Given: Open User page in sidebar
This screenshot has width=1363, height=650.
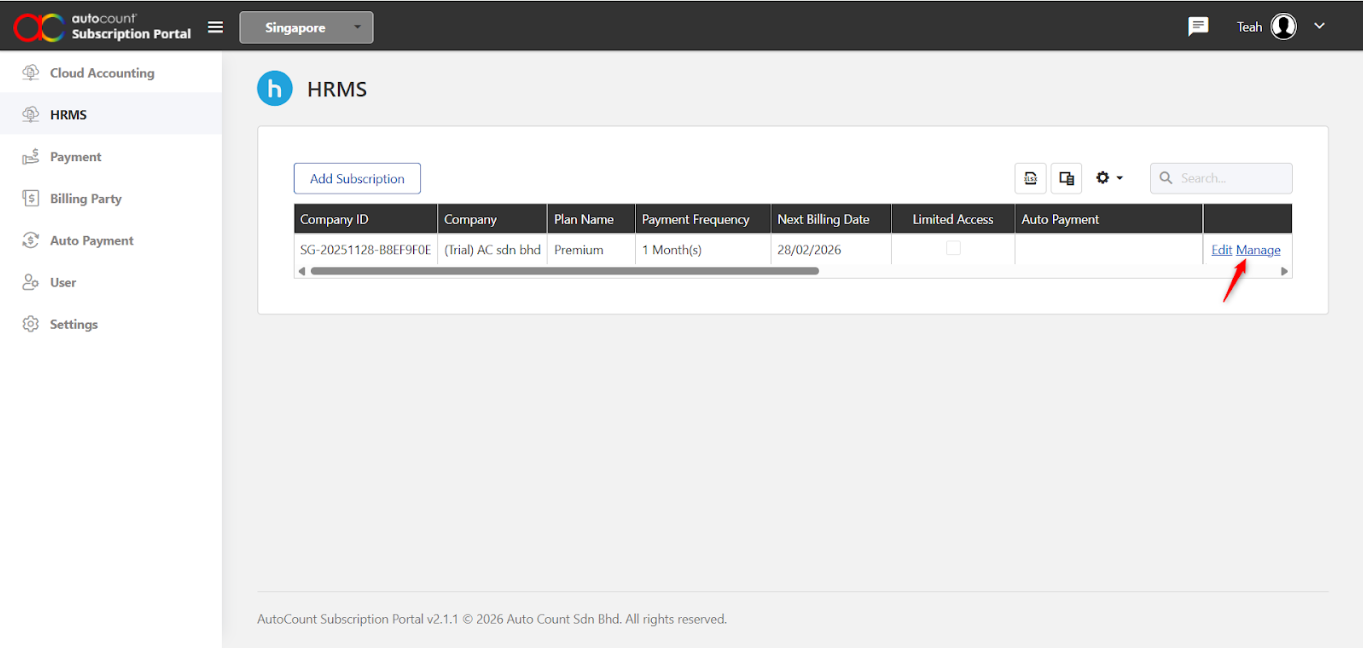Looking at the screenshot, I should tap(111, 283).
